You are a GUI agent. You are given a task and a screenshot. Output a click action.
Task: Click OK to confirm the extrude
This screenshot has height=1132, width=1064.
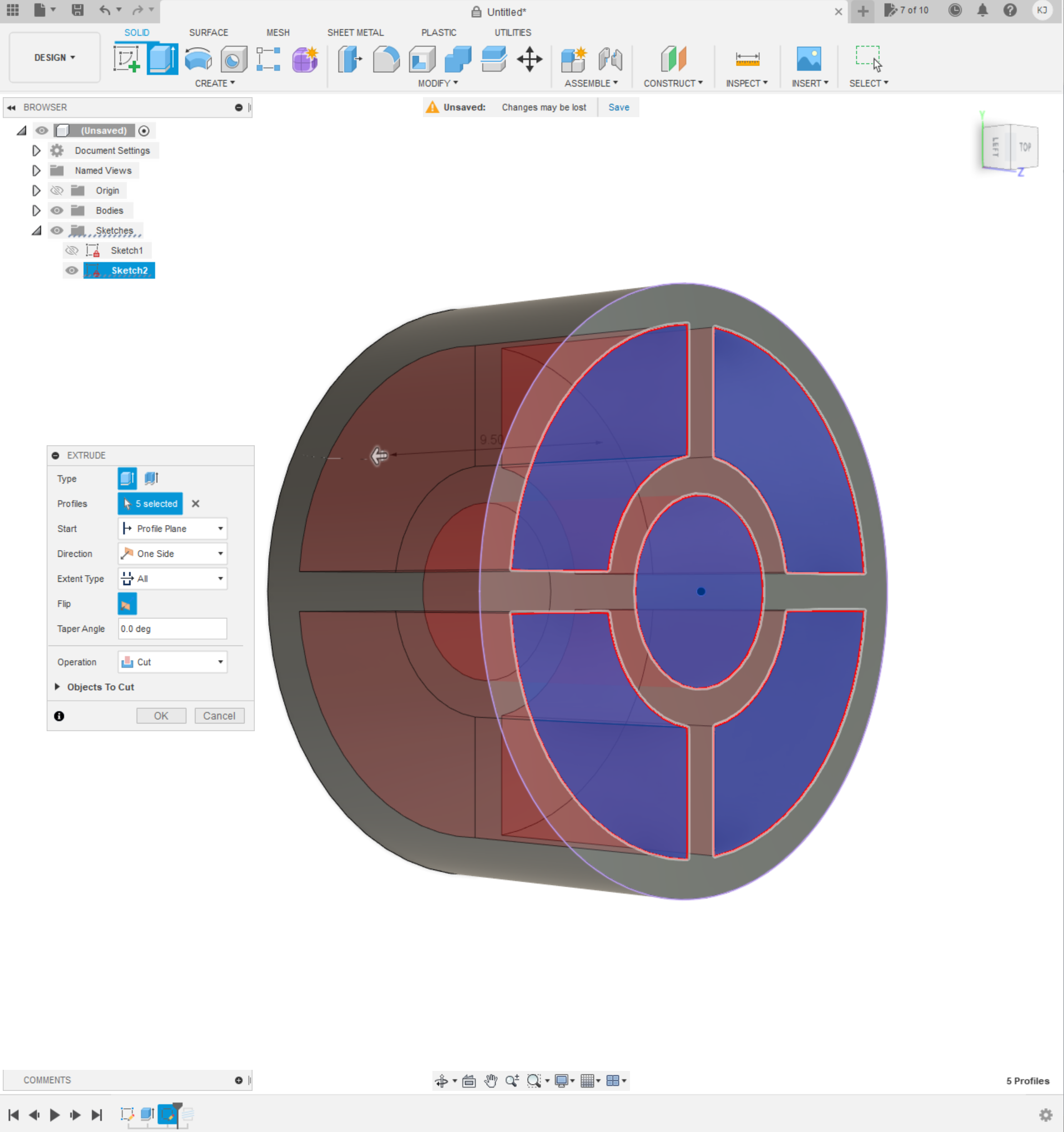[161, 716]
